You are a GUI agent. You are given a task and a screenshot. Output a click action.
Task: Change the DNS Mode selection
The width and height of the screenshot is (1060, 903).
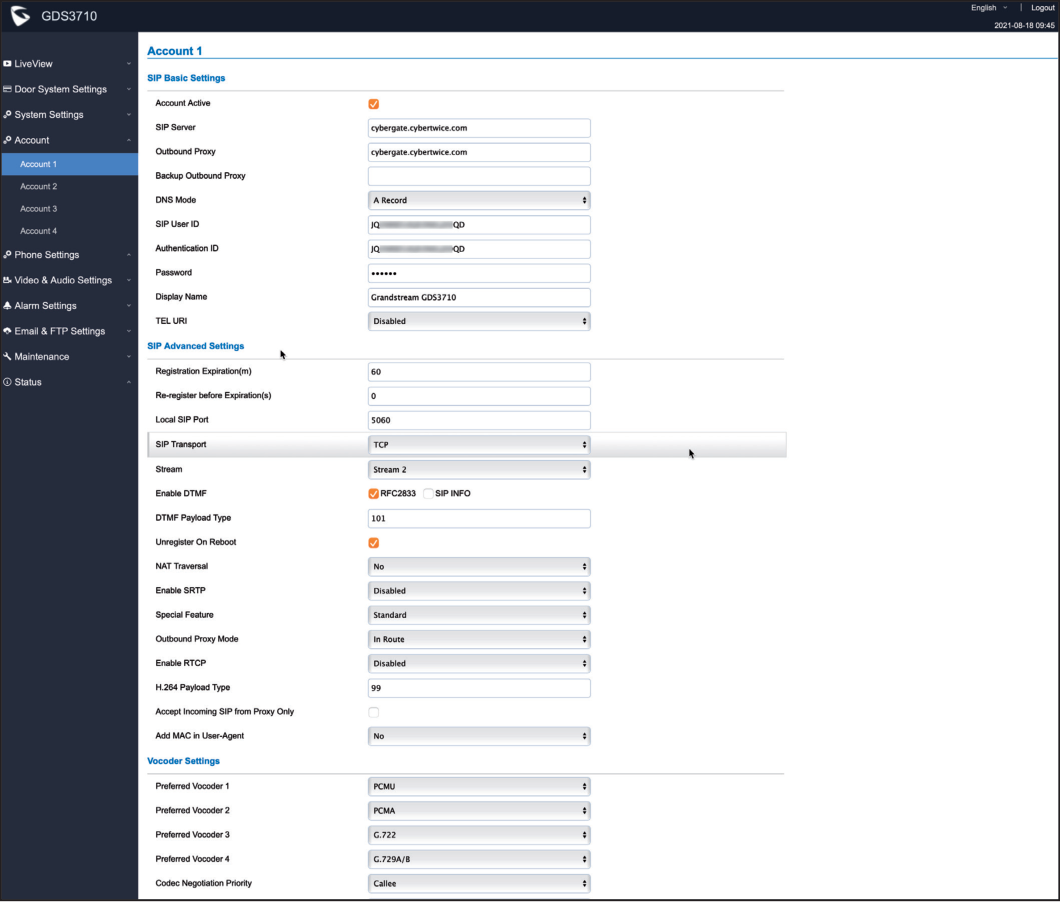coord(478,200)
